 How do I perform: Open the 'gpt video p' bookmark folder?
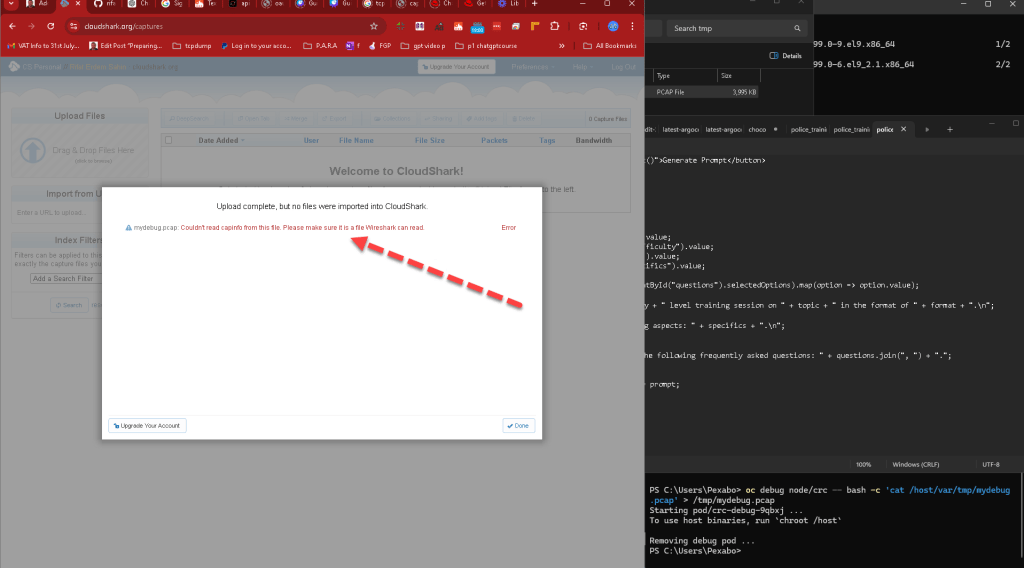pos(423,46)
